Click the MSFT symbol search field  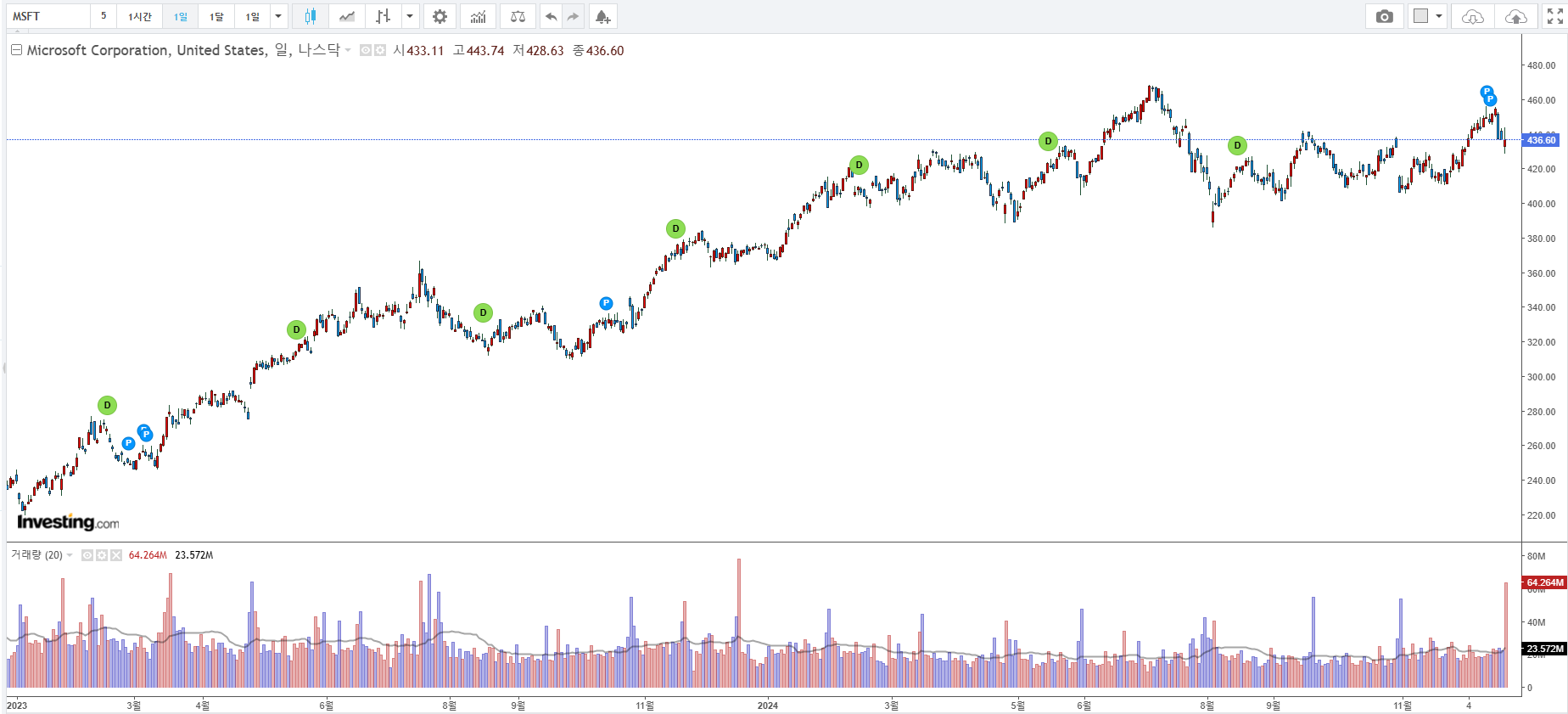(48, 16)
